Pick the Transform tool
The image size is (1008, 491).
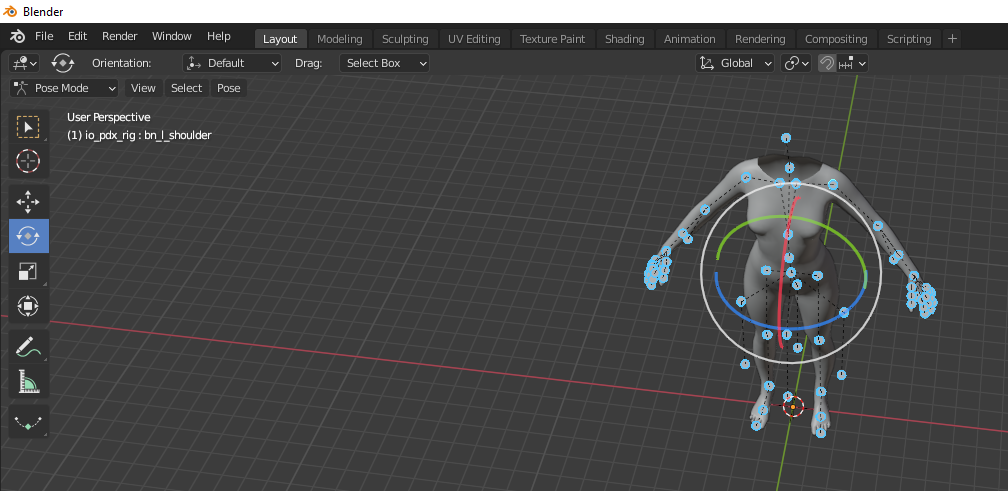[x=28, y=305]
